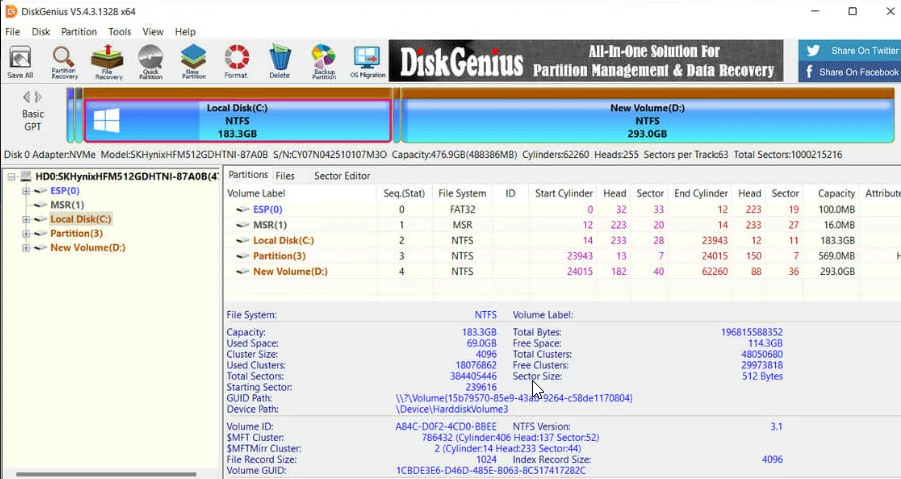
Task: Click the Format toolbar icon
Action: pos(236,62)
